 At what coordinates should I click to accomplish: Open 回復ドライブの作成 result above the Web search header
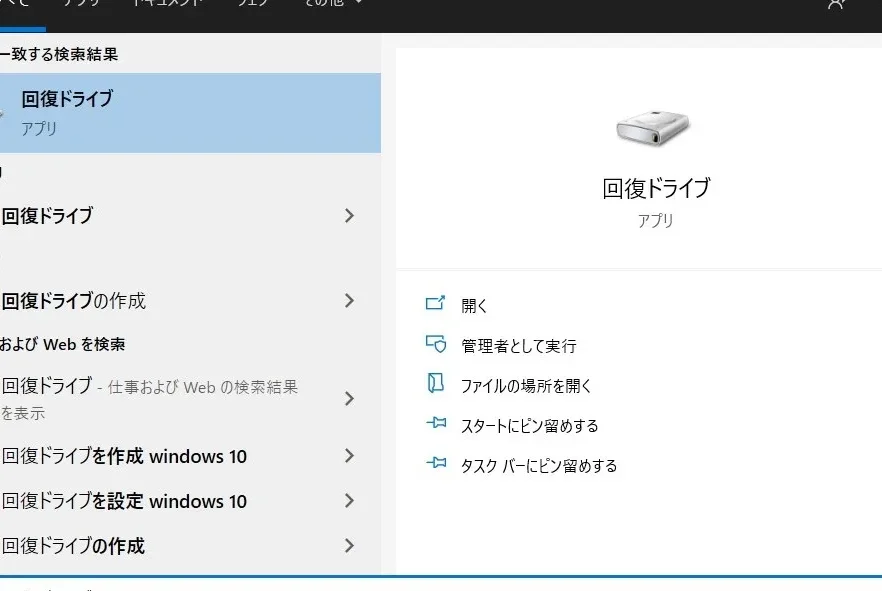point(75,301)
